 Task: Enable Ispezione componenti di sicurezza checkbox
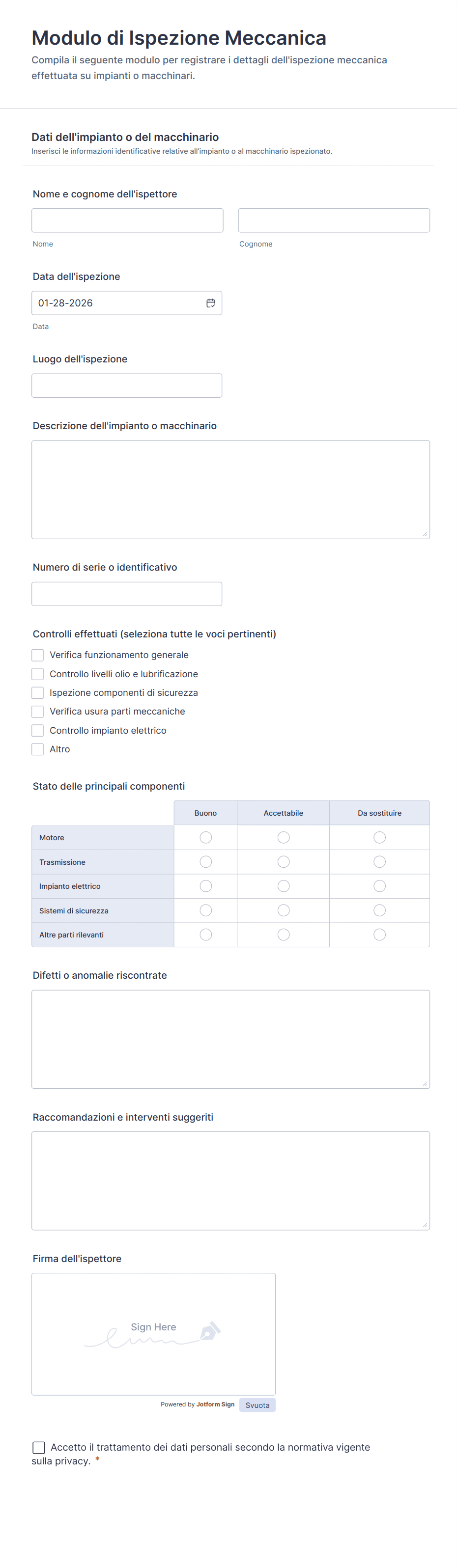click(x=38, y=693)
